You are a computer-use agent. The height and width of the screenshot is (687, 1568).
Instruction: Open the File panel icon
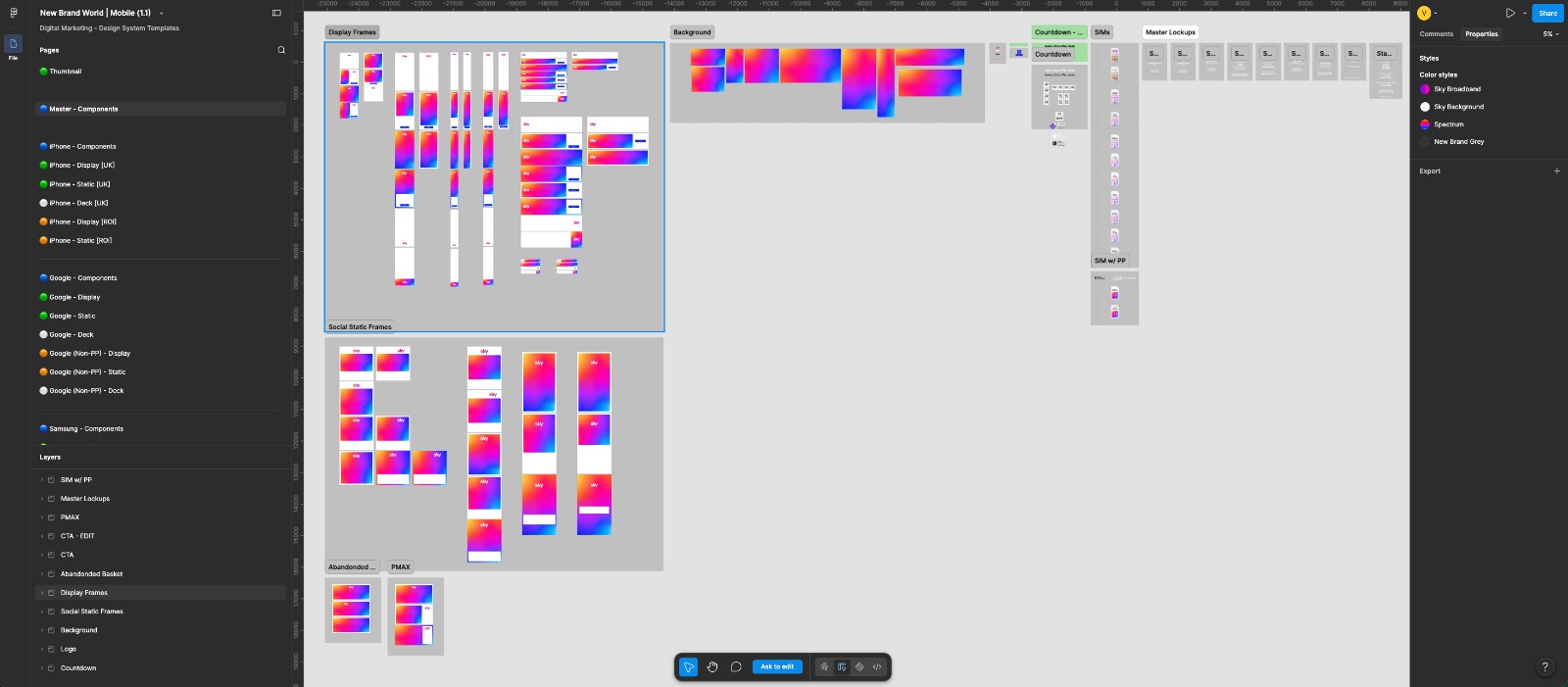click(x=13, y=44)
